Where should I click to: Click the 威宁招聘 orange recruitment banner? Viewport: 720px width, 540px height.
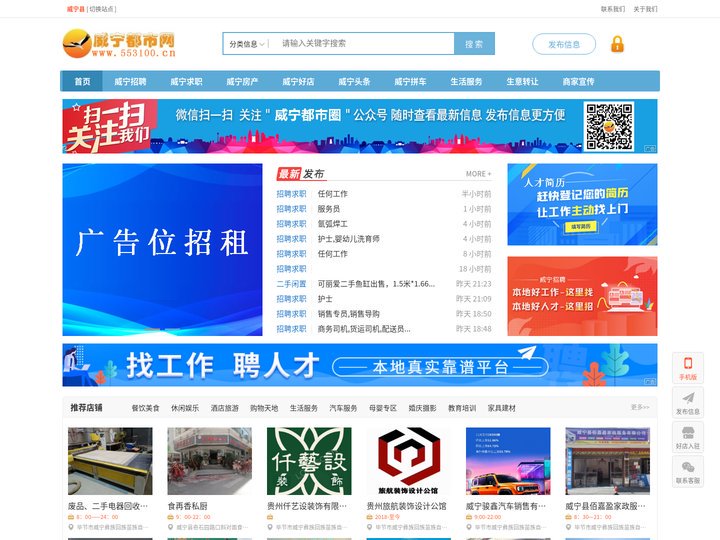click(582, 296)
